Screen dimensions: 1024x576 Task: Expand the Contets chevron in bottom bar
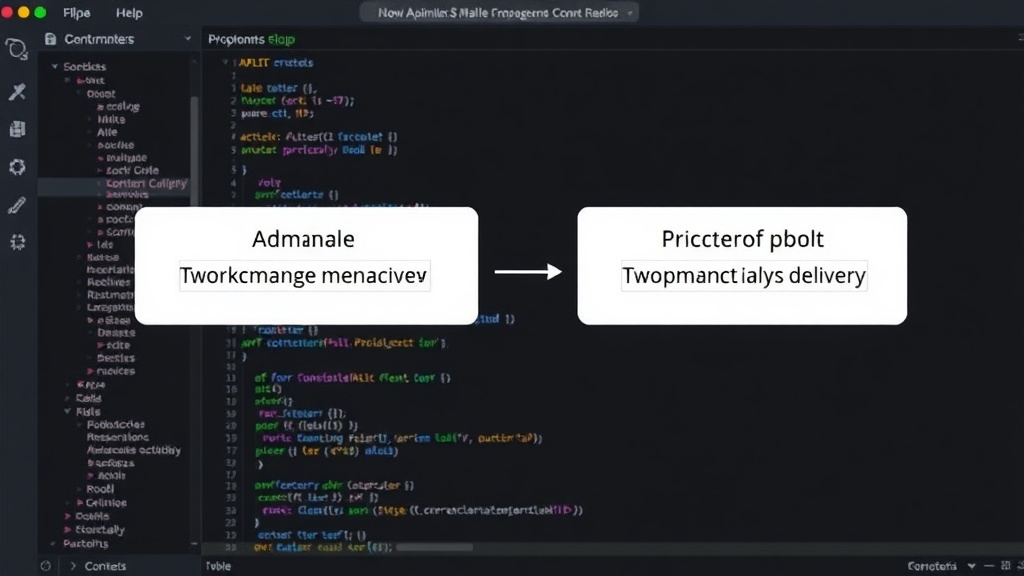[x=72, y=566]
